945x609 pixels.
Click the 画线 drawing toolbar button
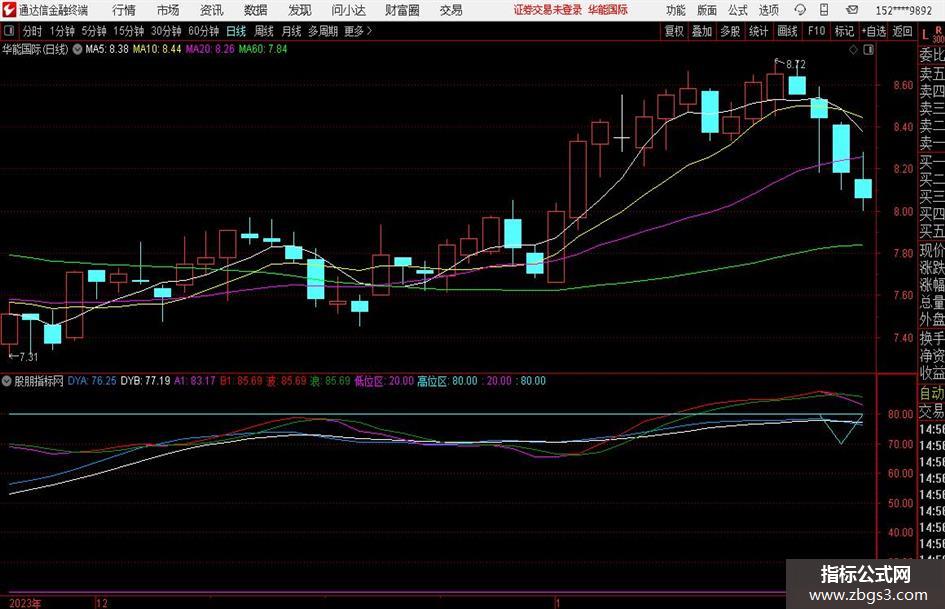[x=787, y=31]
